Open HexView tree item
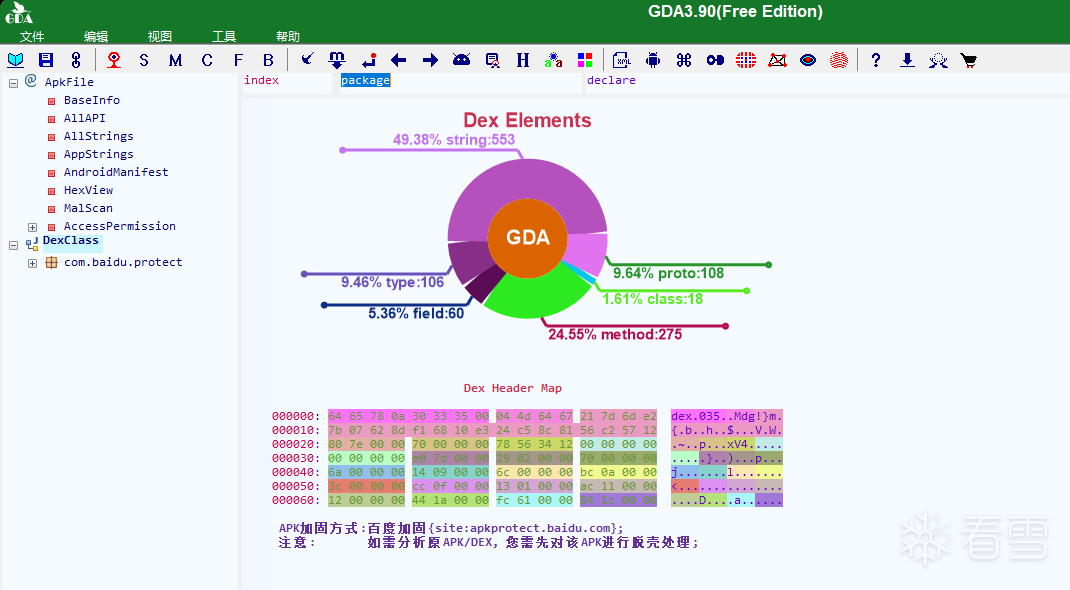Viewport: 1070px width, 590px height. [88, 190]
